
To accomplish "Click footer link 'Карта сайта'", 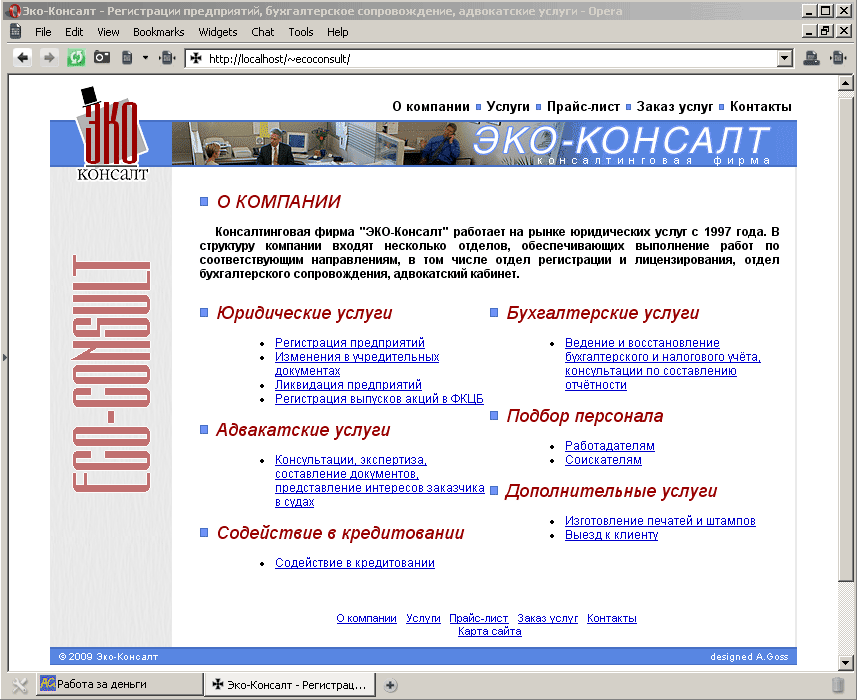I will click(x=489, y=631).
